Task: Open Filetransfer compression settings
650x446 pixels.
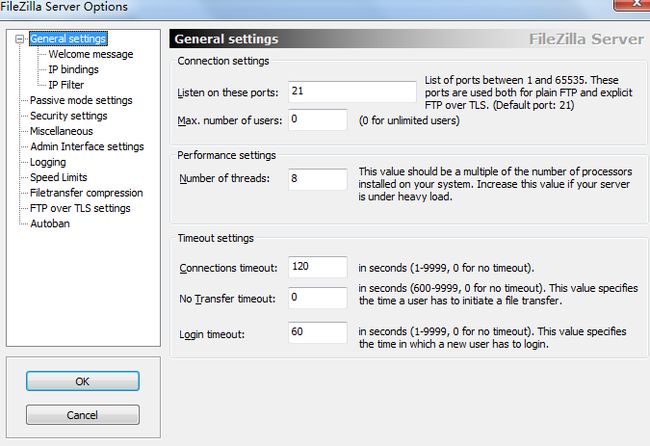Action: click(87, 193)
